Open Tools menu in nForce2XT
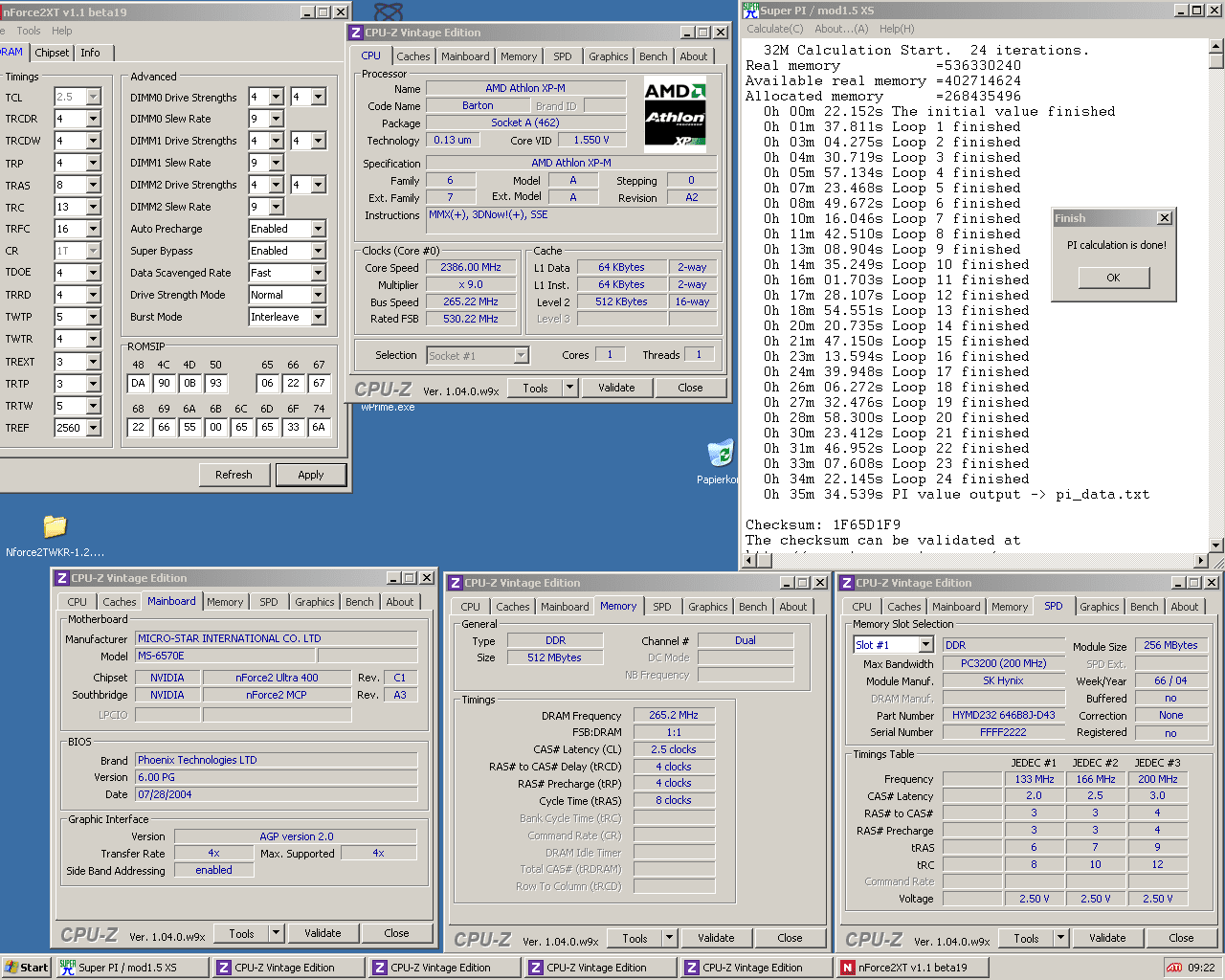 pyautogui.click(x=29, y=31)
